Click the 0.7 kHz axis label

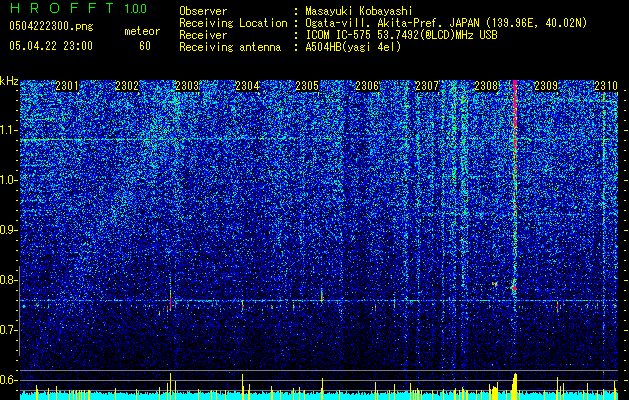(x=9, y=330)
